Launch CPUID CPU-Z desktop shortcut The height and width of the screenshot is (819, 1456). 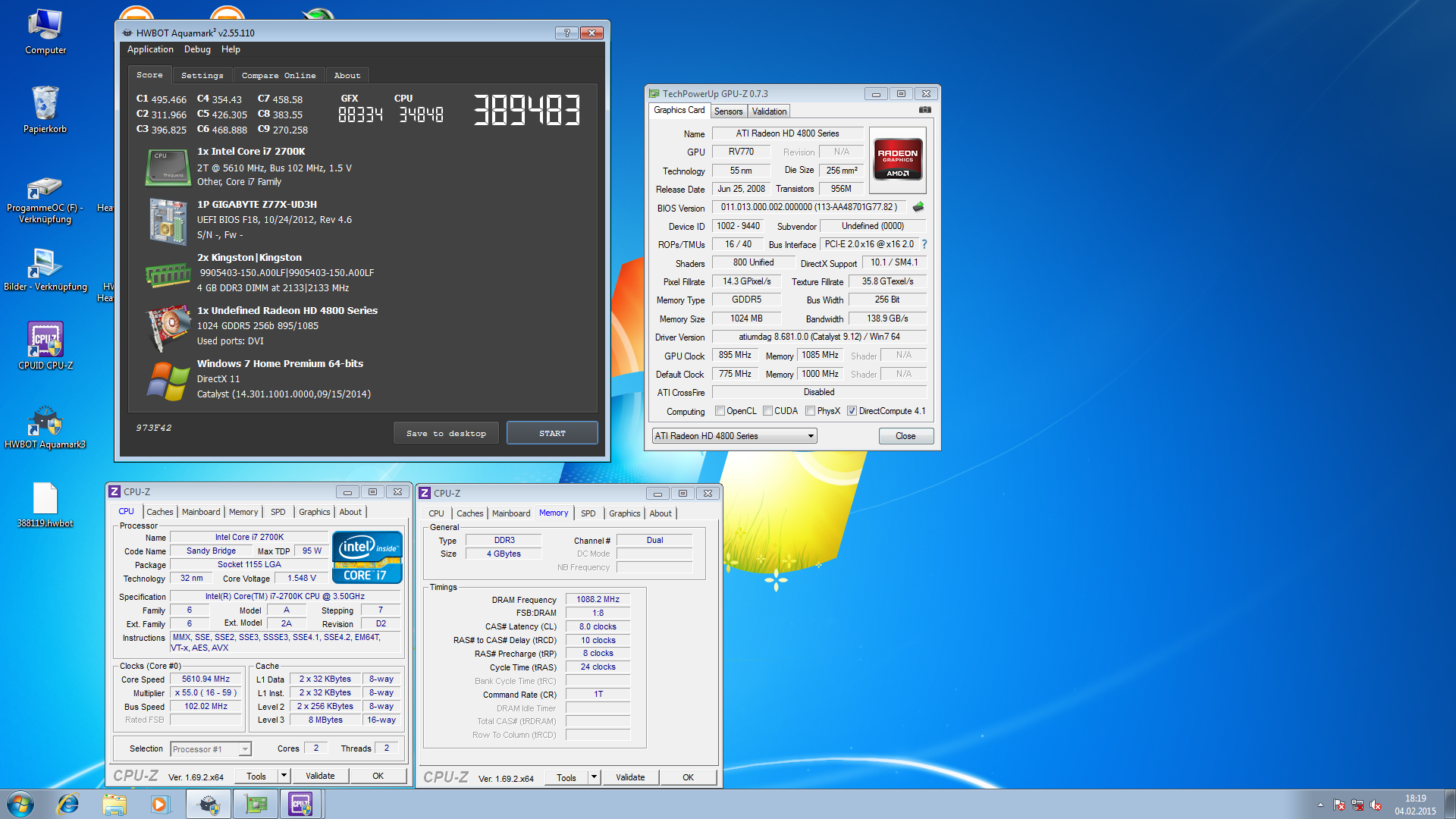[x=45, y=346]
